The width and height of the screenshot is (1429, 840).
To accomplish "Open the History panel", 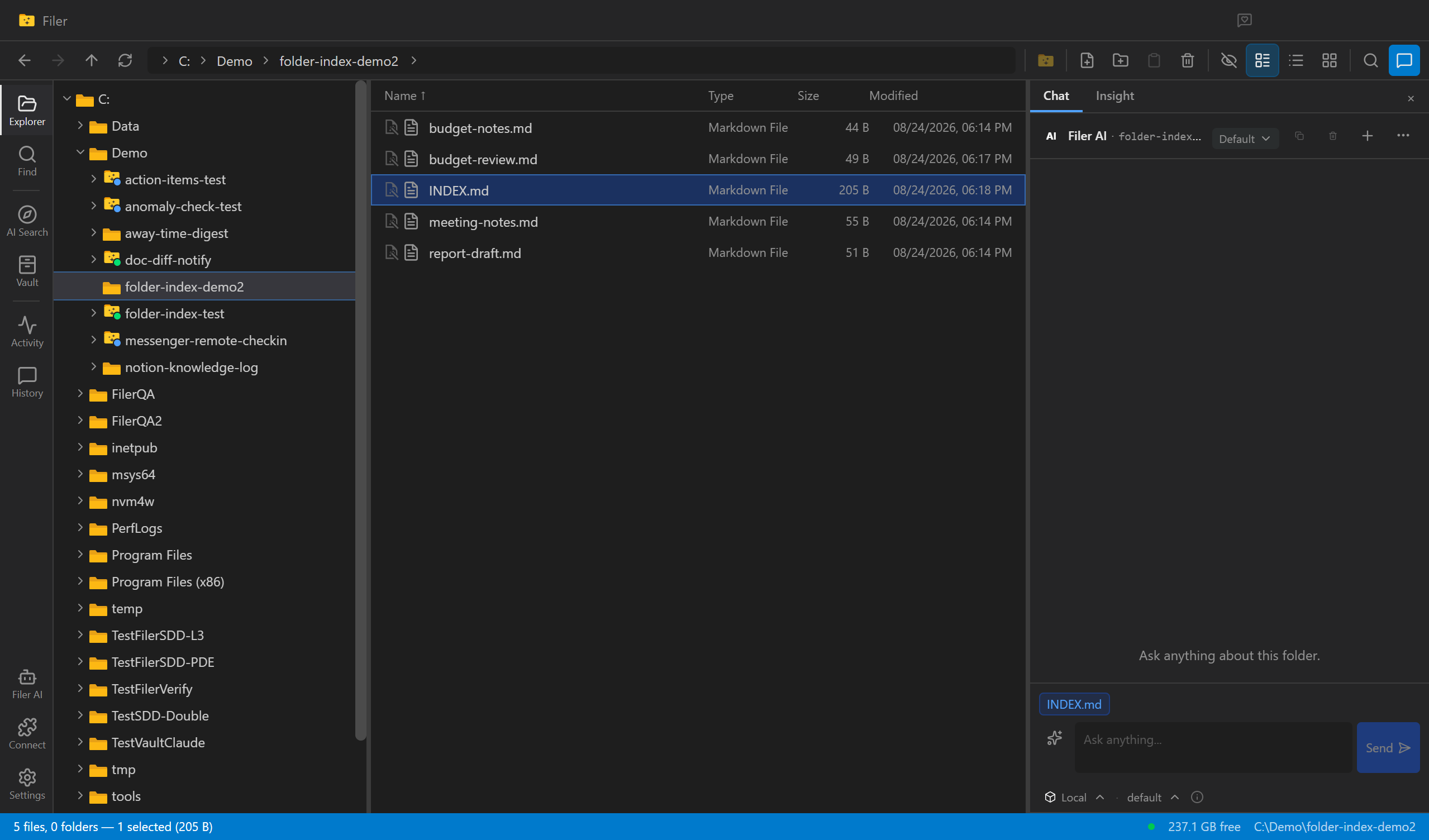I will 27,382.
